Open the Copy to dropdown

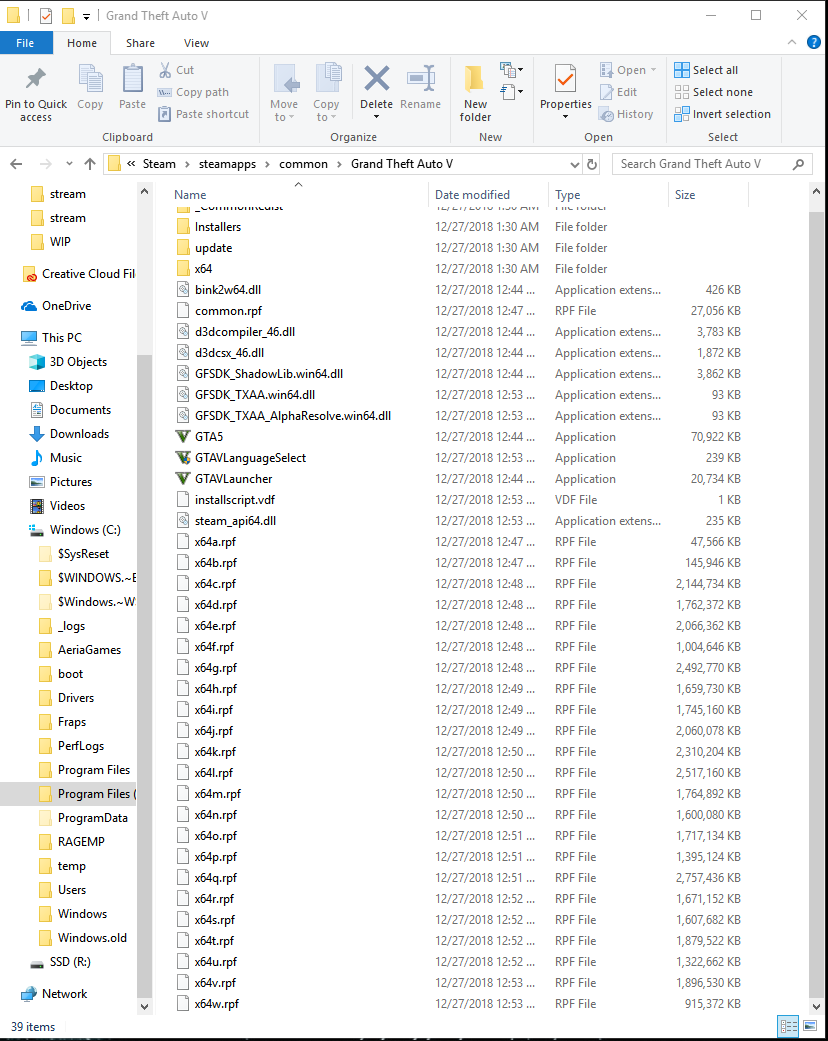click(325, 110)
